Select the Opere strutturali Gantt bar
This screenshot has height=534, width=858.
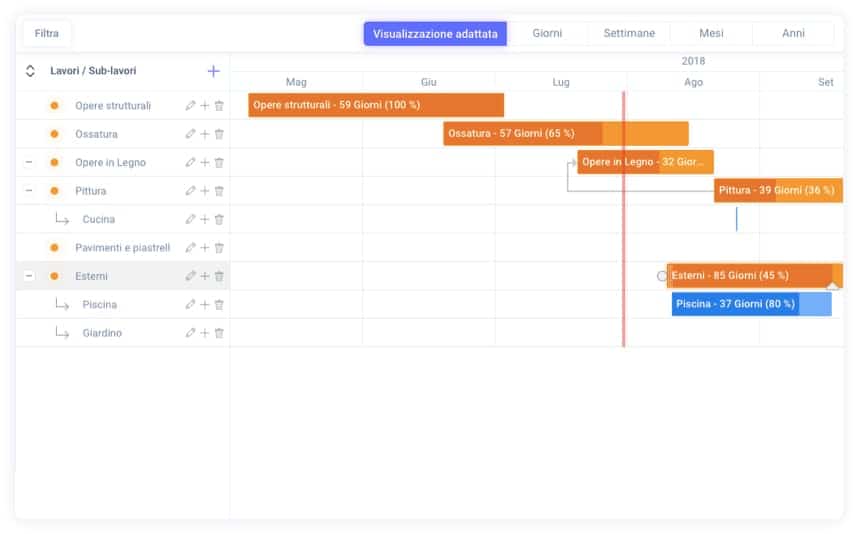pyautogui.click(x=376, y=105)
